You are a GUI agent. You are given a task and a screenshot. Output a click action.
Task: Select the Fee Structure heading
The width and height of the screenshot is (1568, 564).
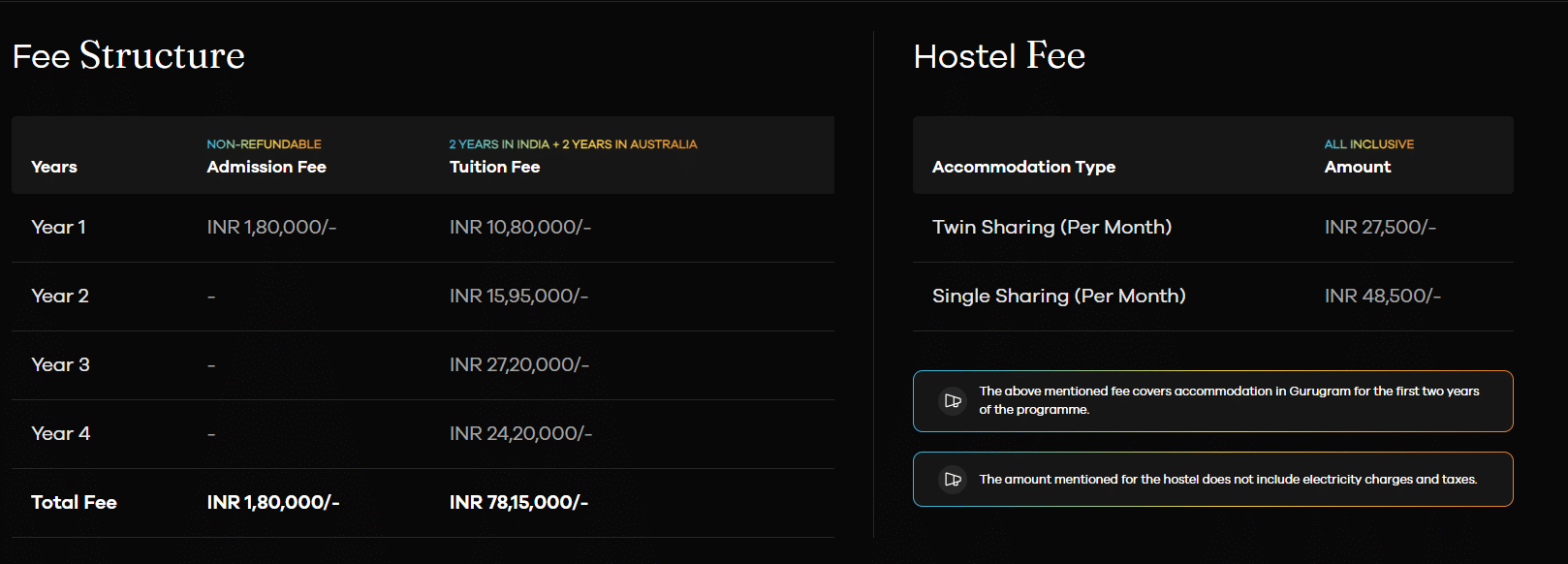[129, 56]
